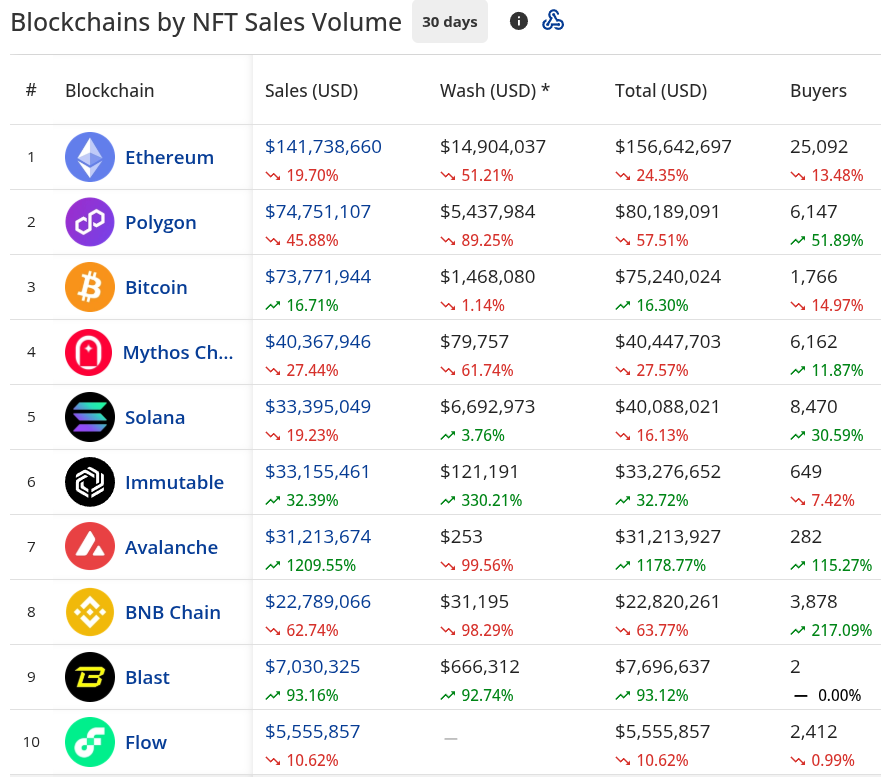Click Polygon sales change 45.88%
The height and width of the screenshot is (777, 881).
[302, 240]
